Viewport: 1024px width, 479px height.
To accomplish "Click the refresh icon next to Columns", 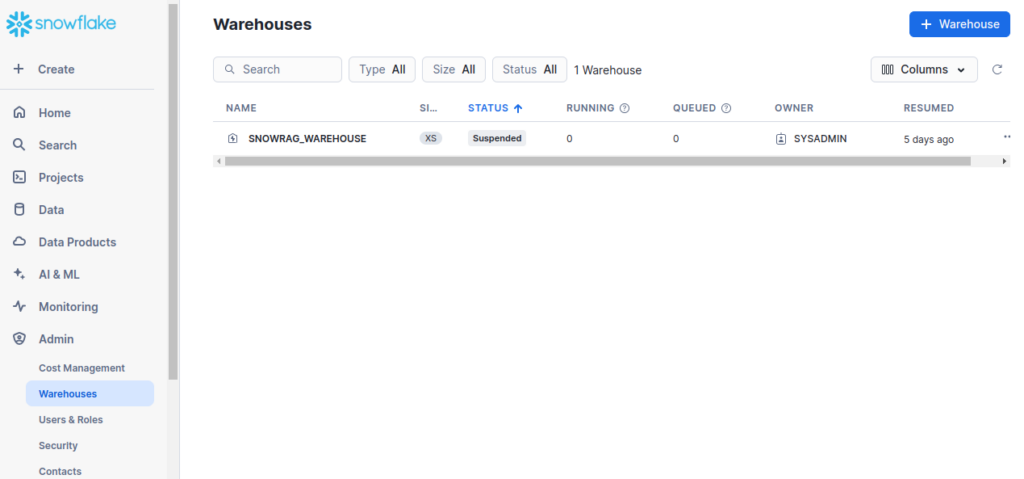I will [997, 69].
